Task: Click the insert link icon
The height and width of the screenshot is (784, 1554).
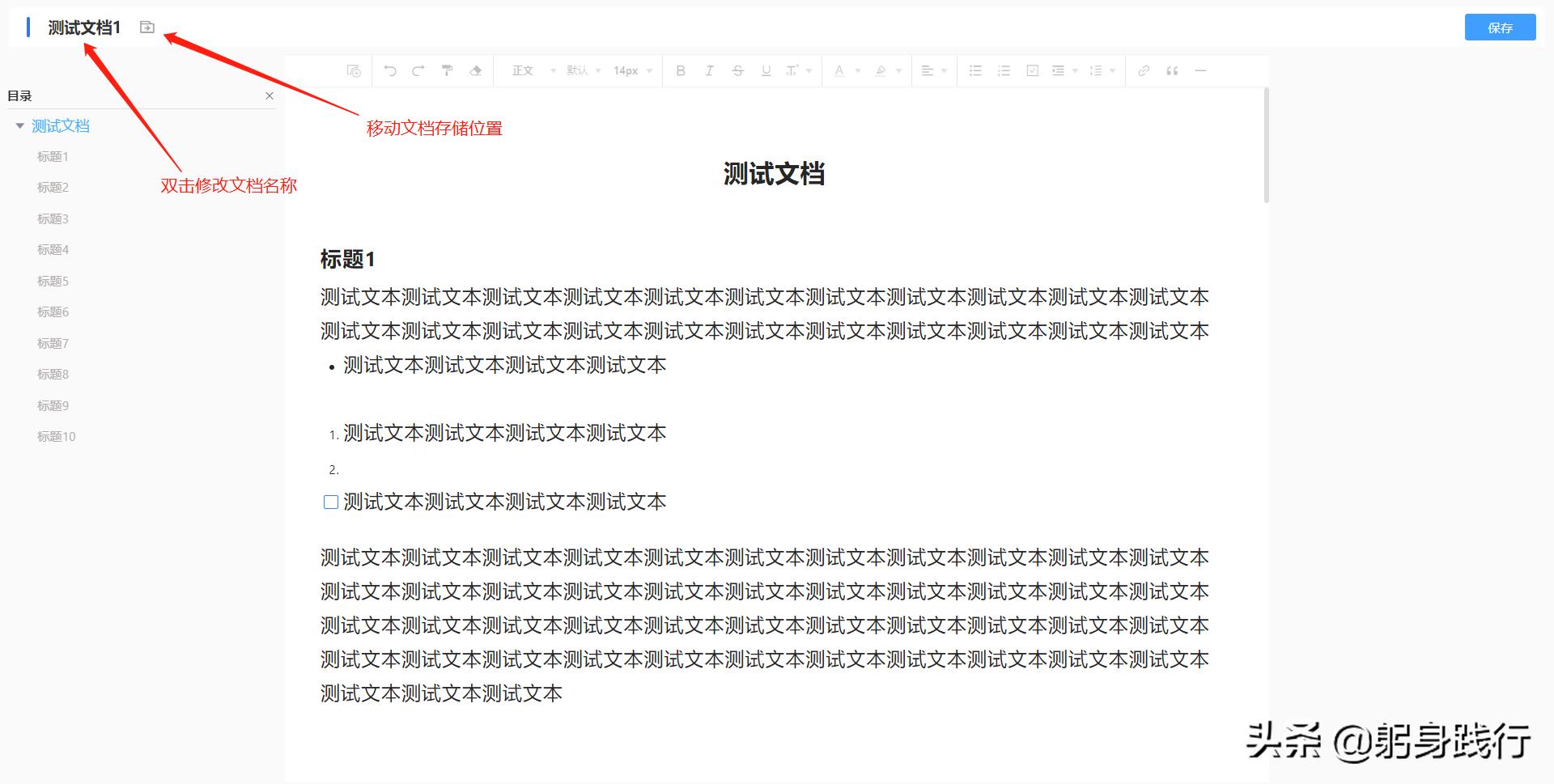Action: (1144, 70)
